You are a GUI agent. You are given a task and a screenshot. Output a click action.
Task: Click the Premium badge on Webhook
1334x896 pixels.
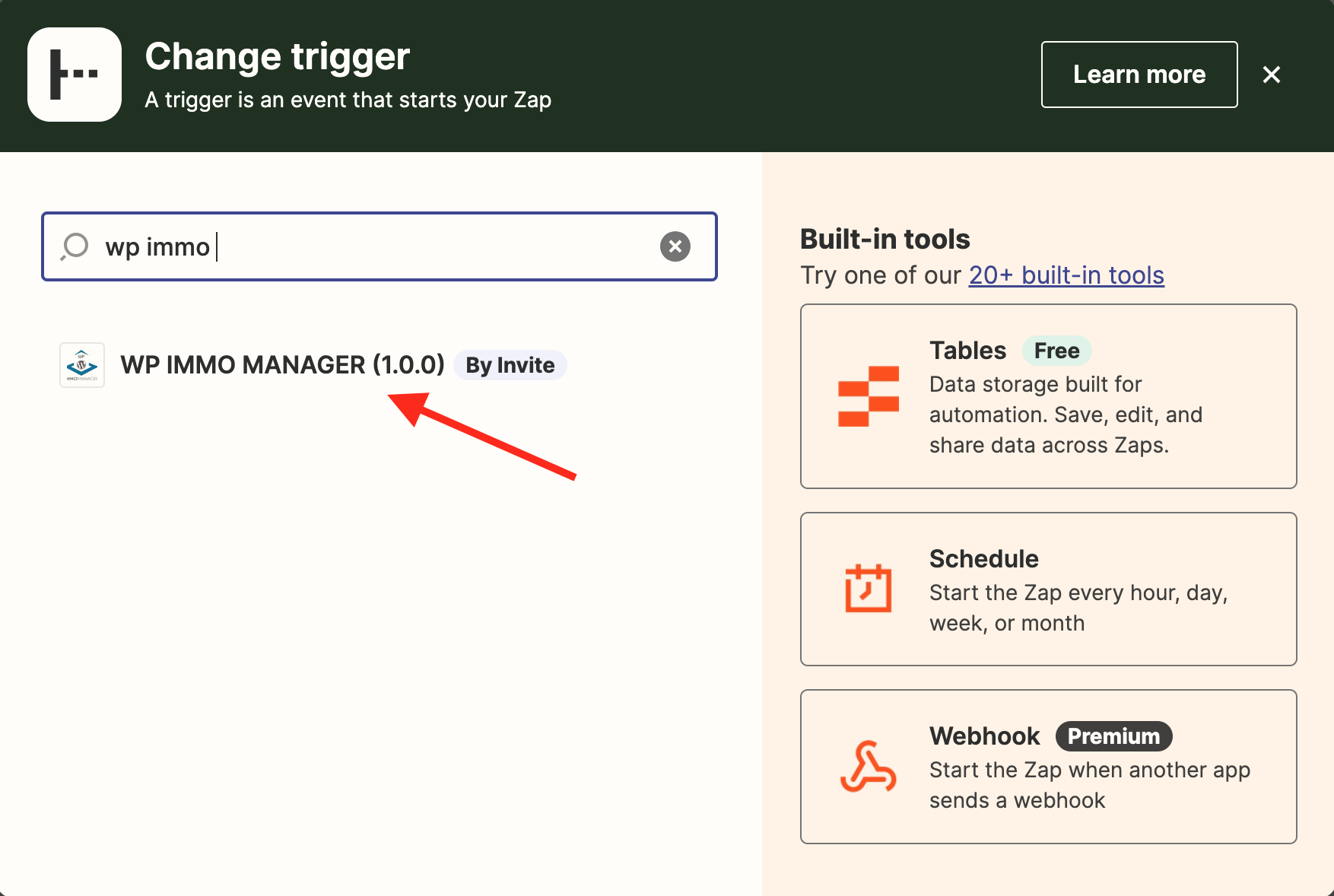1113,736
